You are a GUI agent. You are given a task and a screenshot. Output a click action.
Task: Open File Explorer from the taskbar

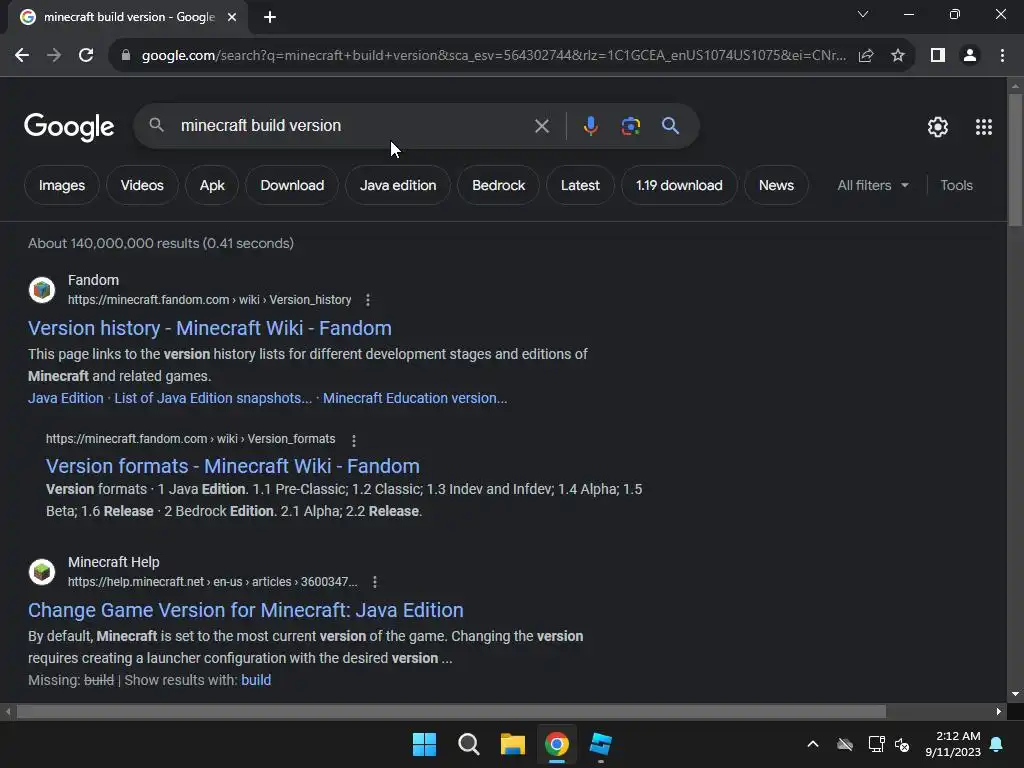513,744
